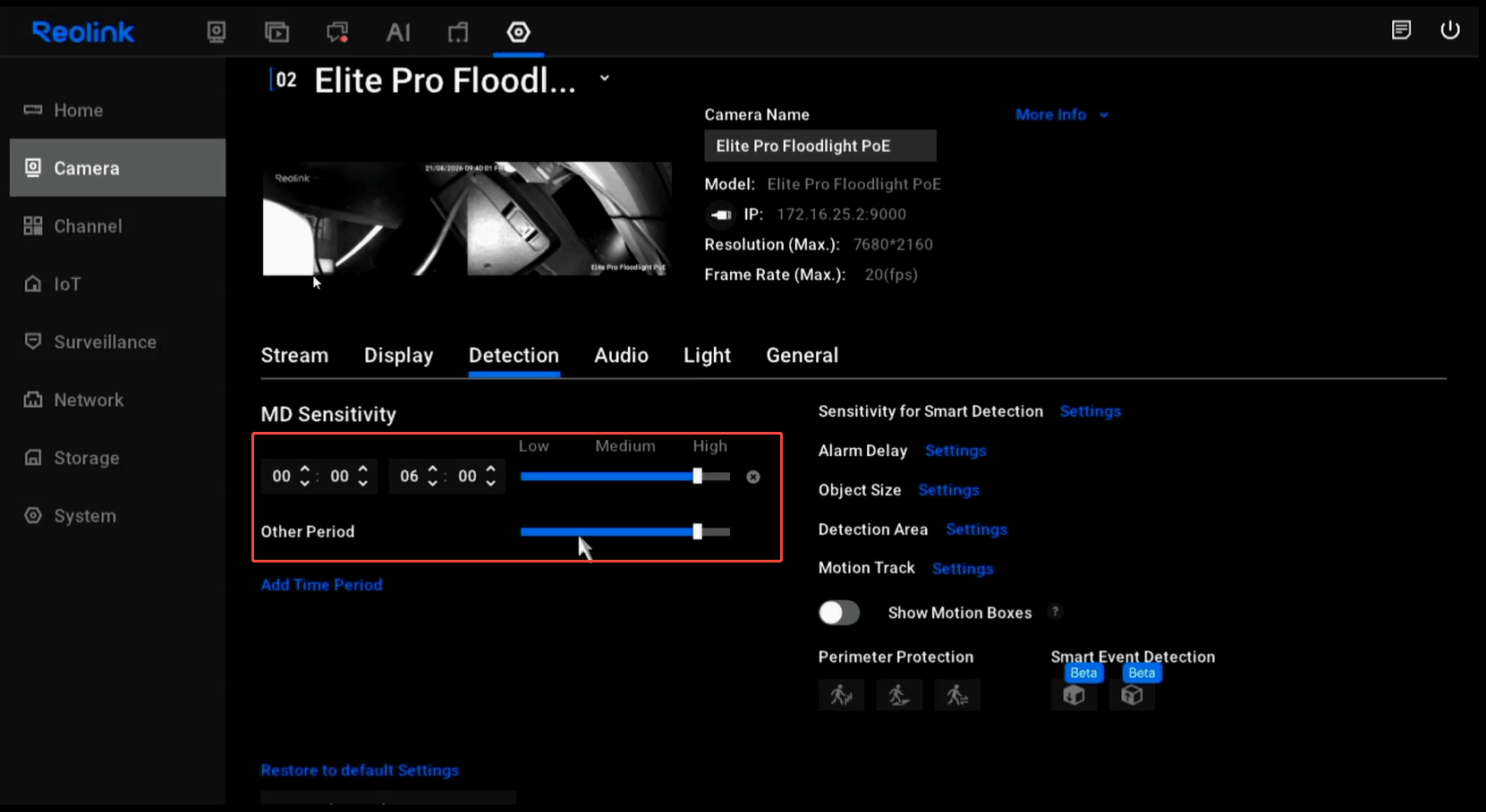The height and width of the screenshot is (812, 1486).
Task: Click the Camera Name input field
Action: [x=820, y=146]
